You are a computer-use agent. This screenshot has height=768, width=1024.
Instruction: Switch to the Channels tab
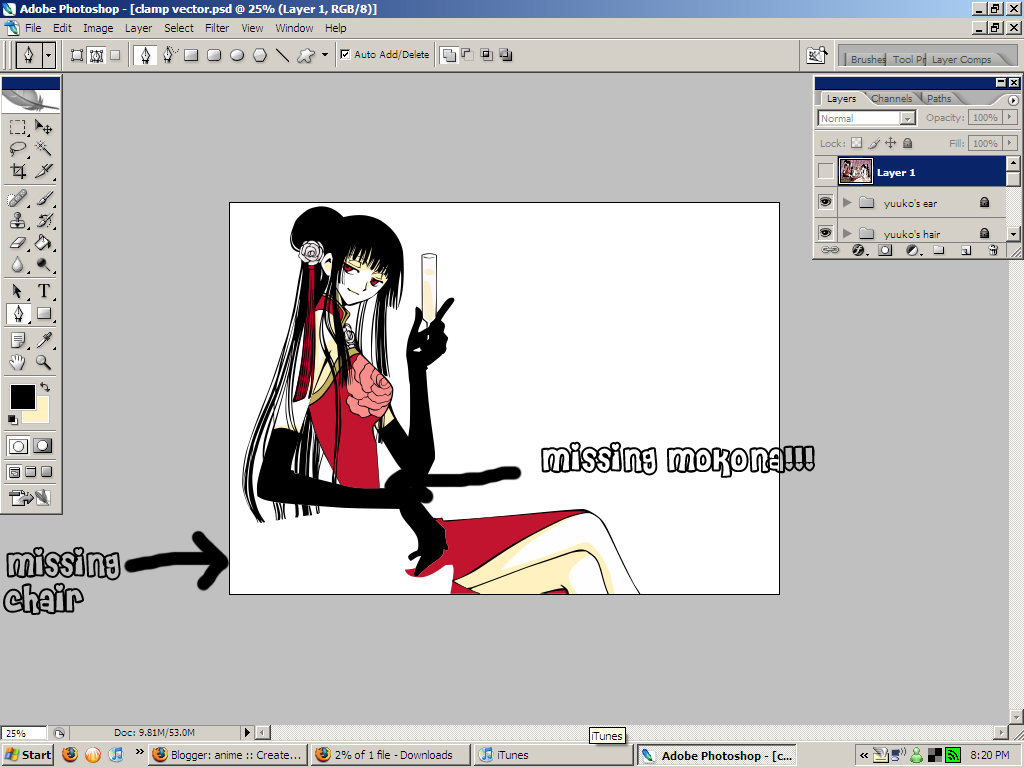[x=891, y=99]
